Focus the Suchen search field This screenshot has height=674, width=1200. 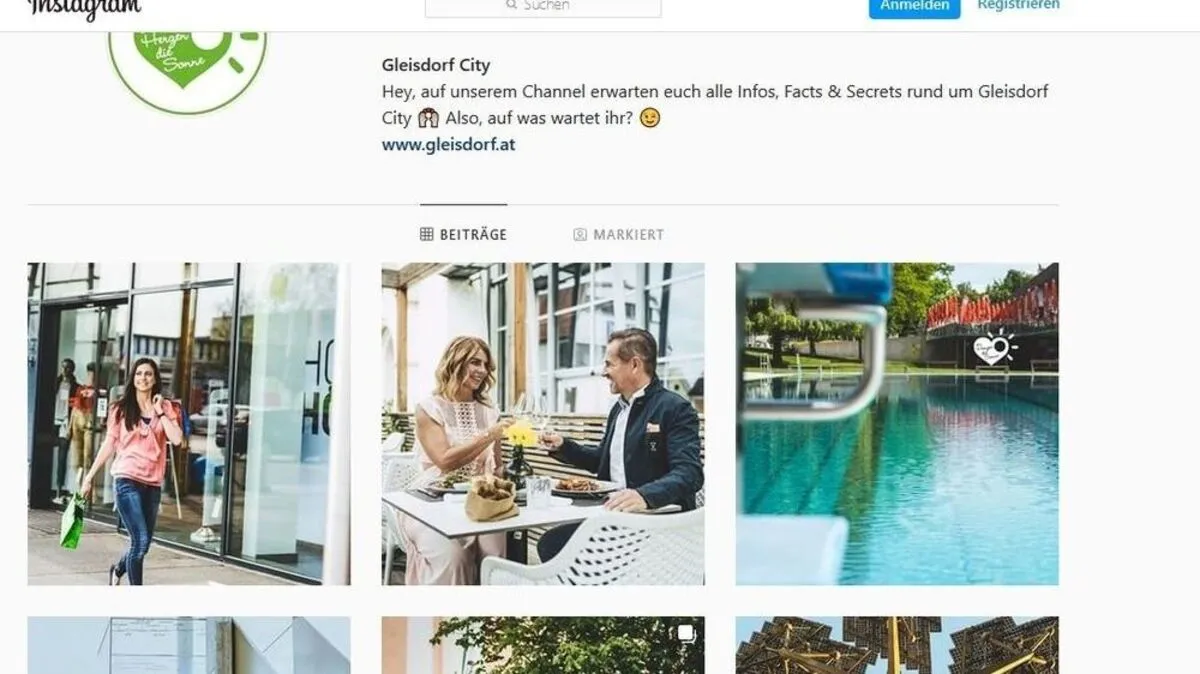pos(543,8)
